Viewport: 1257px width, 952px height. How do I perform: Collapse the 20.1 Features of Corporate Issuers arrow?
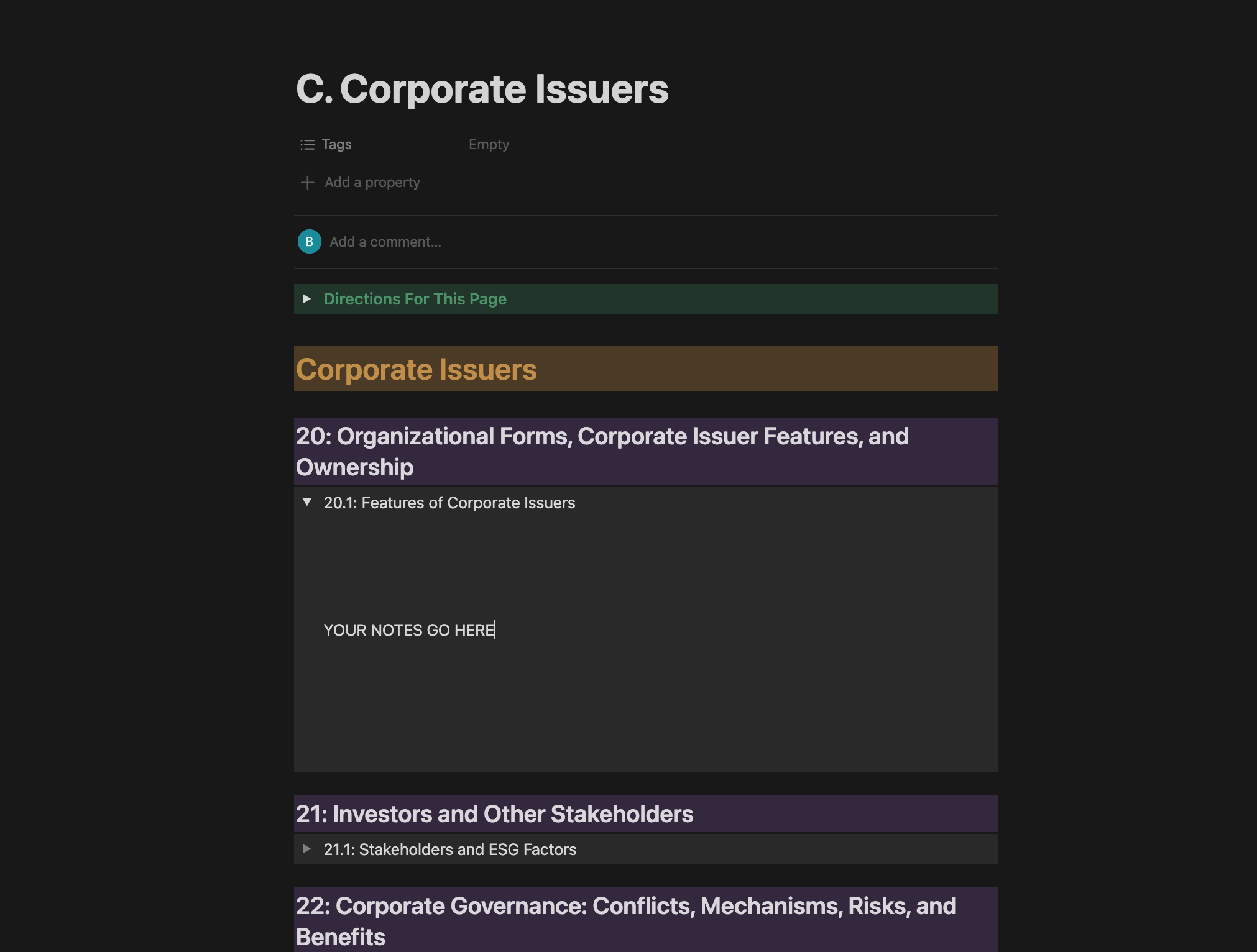coord(306,502)
